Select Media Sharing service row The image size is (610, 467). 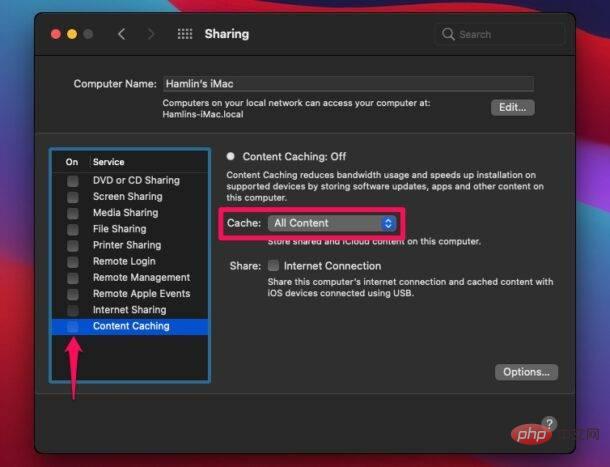[x=125, y=213]
